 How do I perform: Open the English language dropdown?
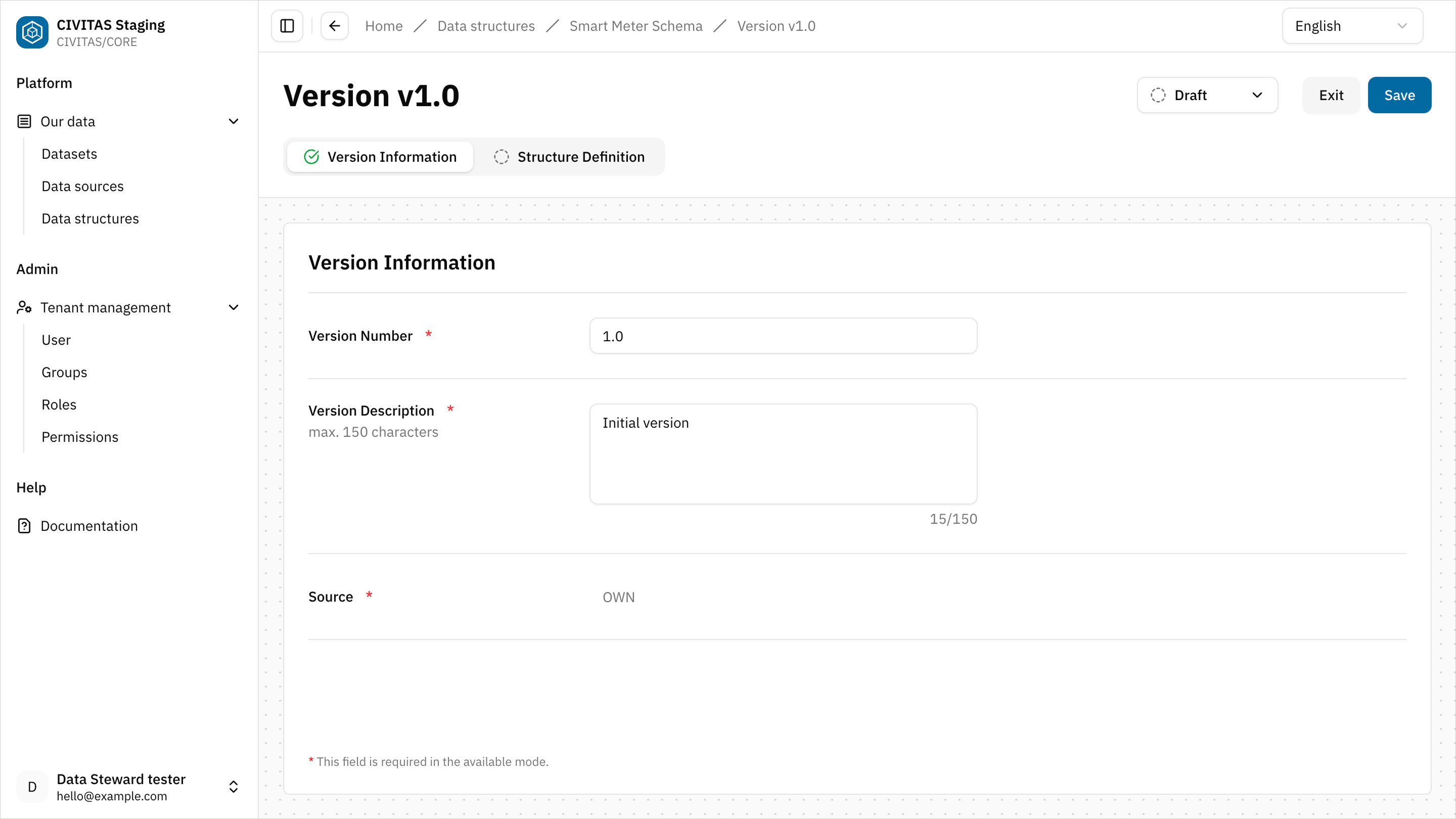(x=1352, y=25)
